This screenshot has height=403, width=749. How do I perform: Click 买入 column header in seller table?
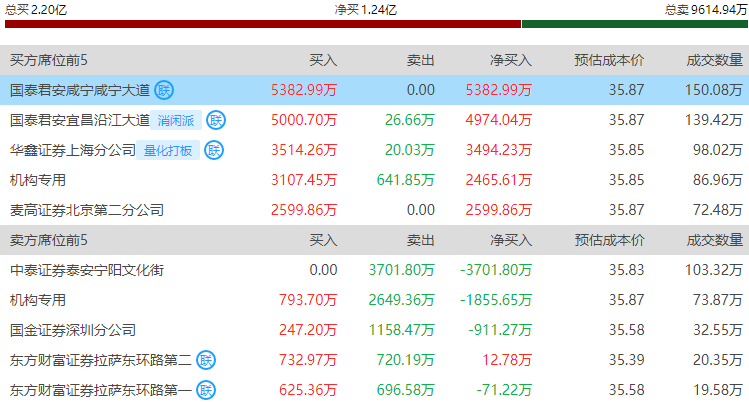pyautogui.click(x=323, y=240)
